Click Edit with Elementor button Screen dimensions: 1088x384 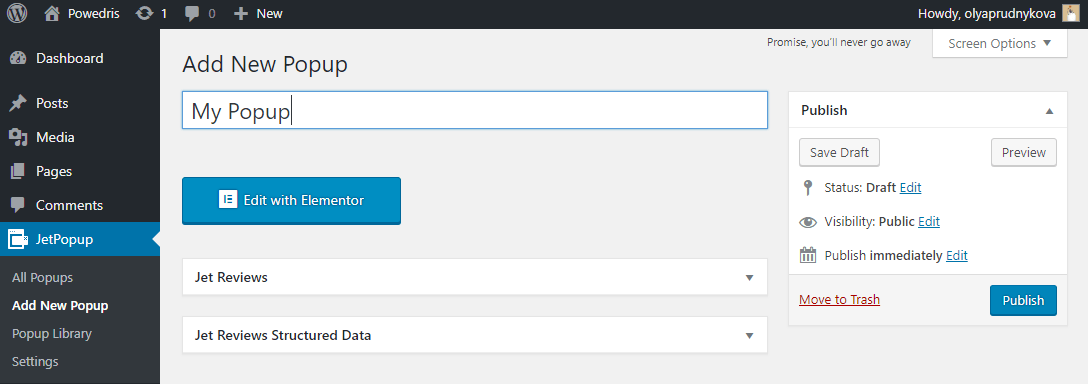[x=291, y=201]
